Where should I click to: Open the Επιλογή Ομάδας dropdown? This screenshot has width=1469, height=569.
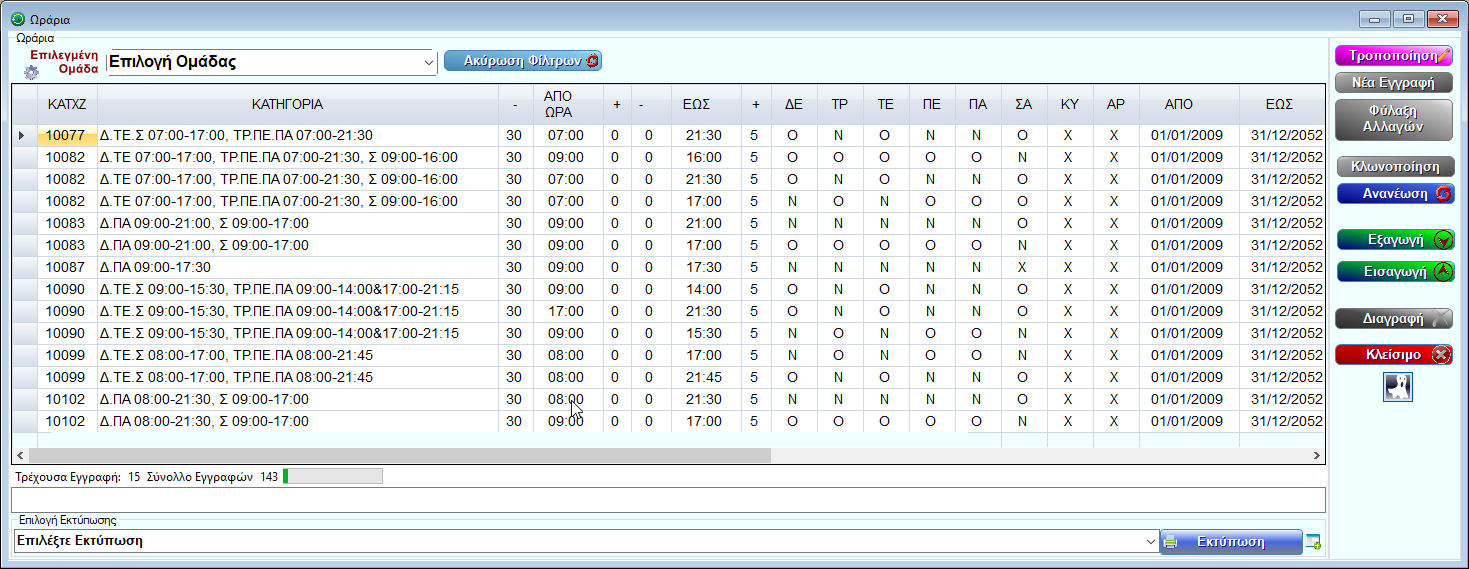click(x=429, y=62)
